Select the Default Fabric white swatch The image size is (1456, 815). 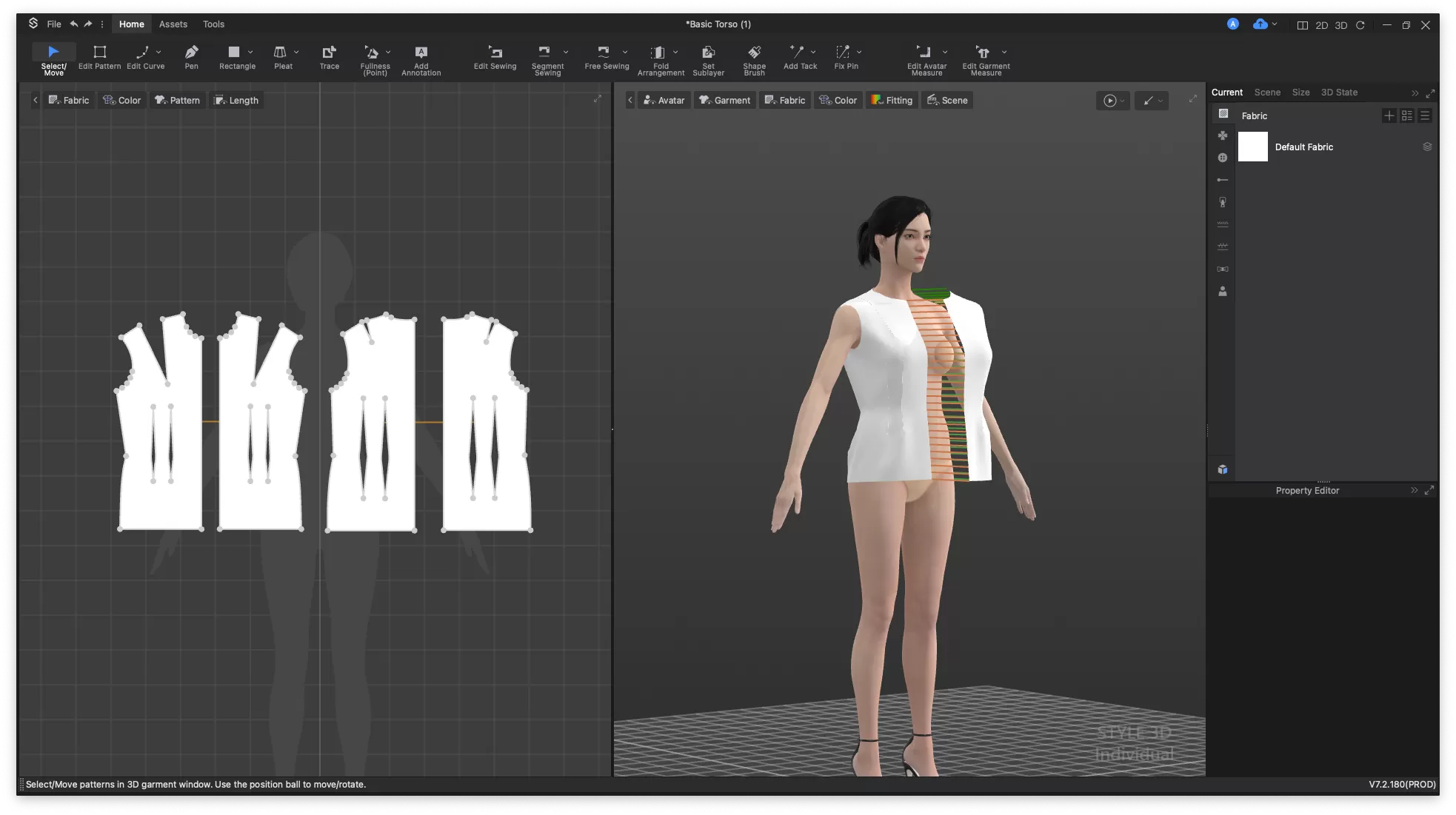click(x=1252, y=147)
